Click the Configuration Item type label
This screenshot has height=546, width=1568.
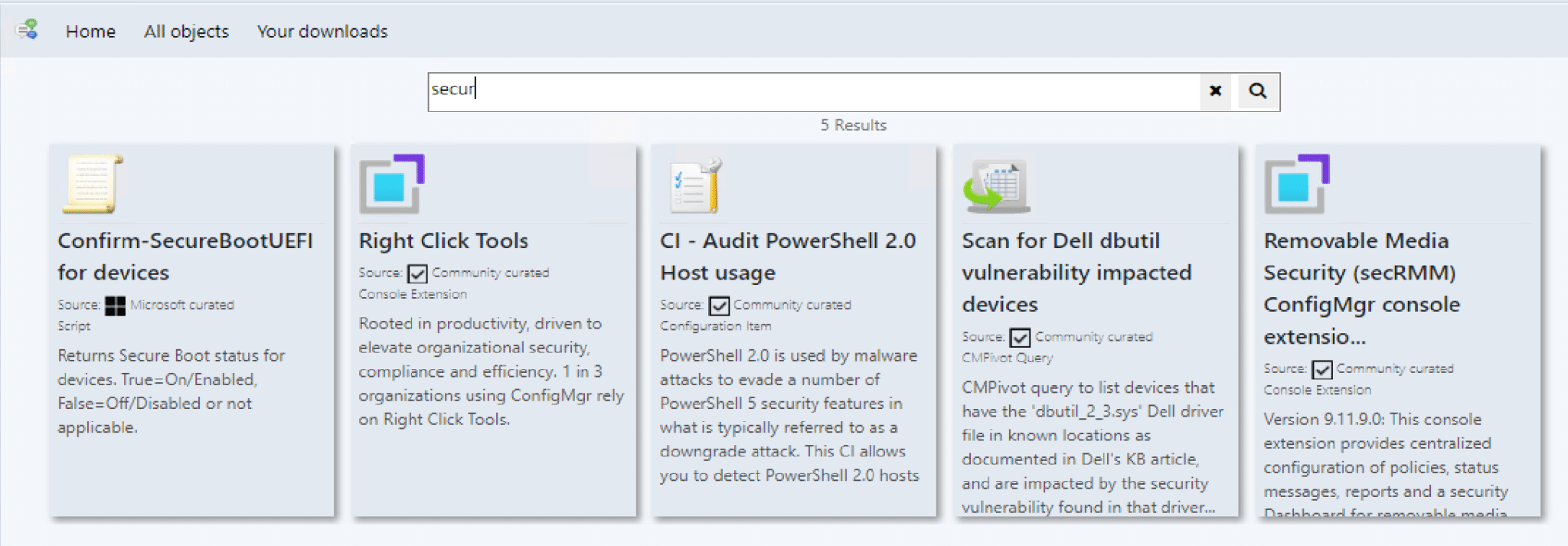(x=716, y=326)
